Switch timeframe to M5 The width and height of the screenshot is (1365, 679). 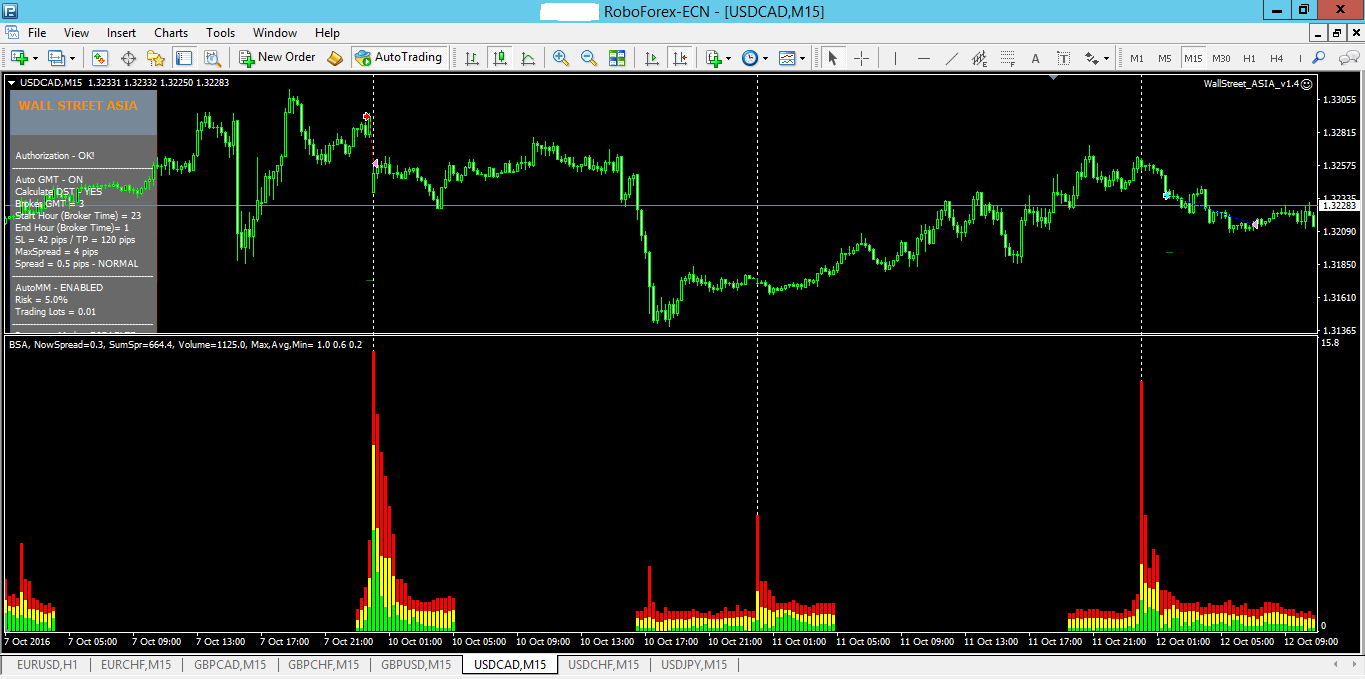click(1165, 58)
